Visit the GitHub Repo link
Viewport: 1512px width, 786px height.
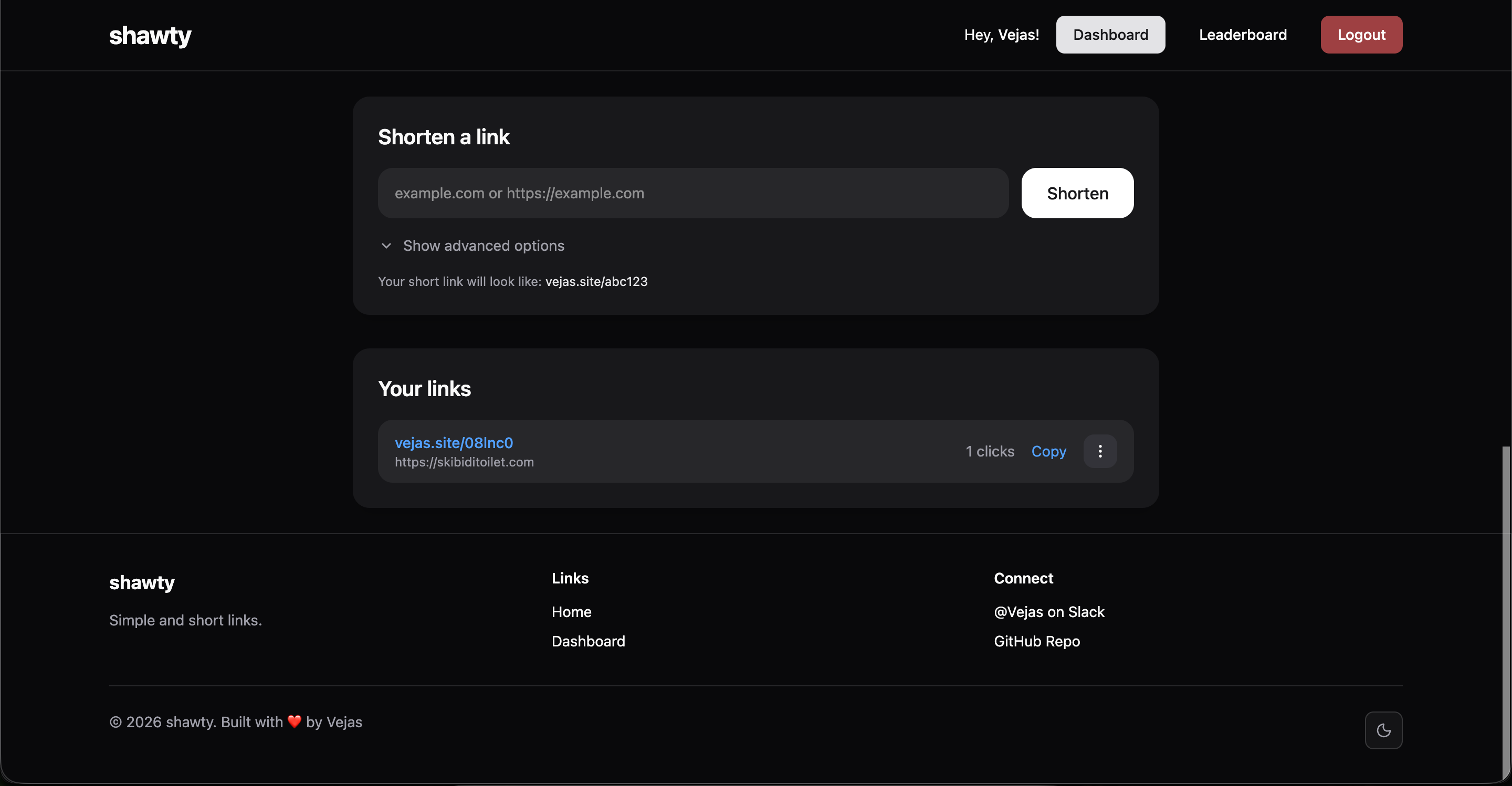pos(1036,641)
